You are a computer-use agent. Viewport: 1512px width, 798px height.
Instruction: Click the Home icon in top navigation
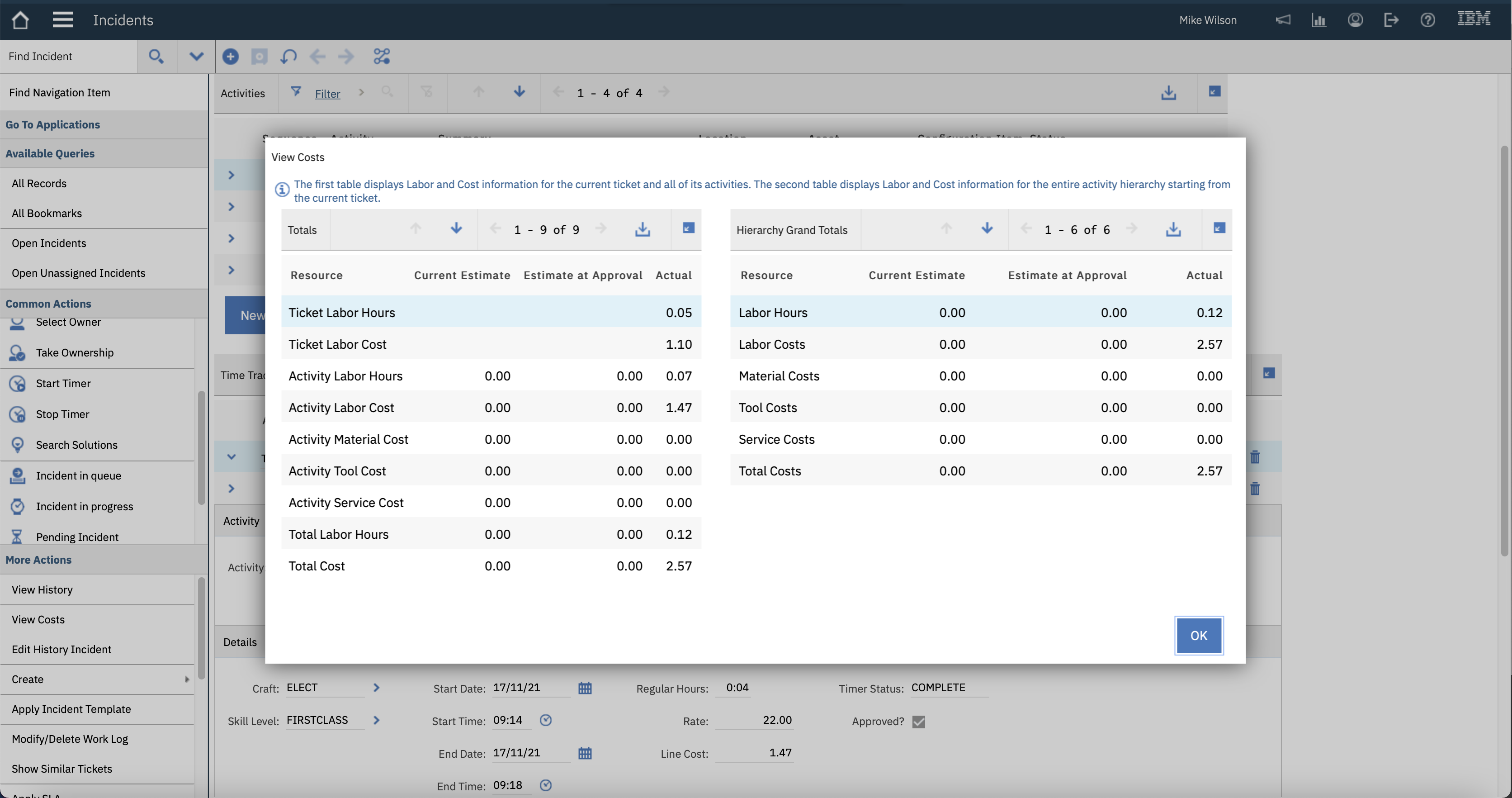pos(20,19)
